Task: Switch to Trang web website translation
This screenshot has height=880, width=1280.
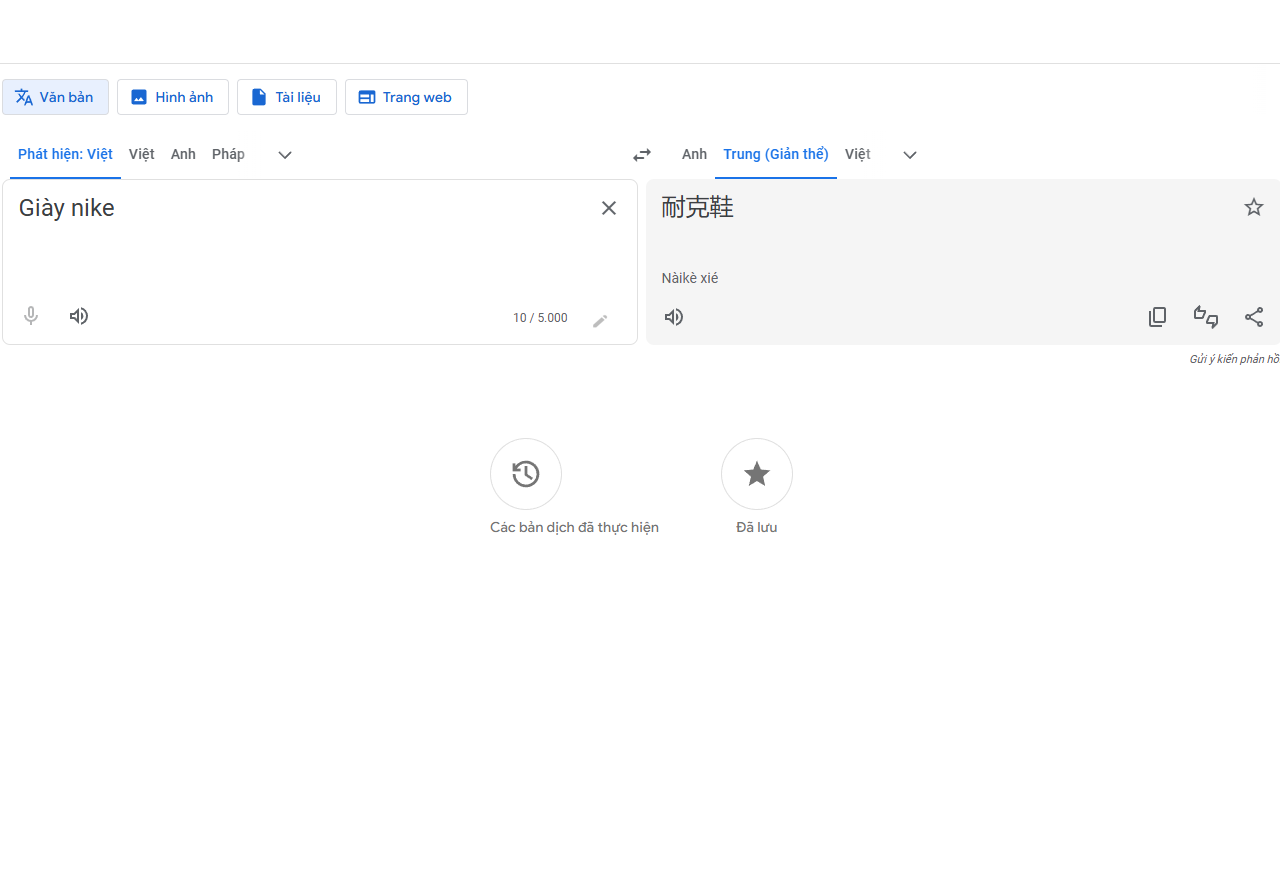Action: pyautogui.click(x=406, y=97)
